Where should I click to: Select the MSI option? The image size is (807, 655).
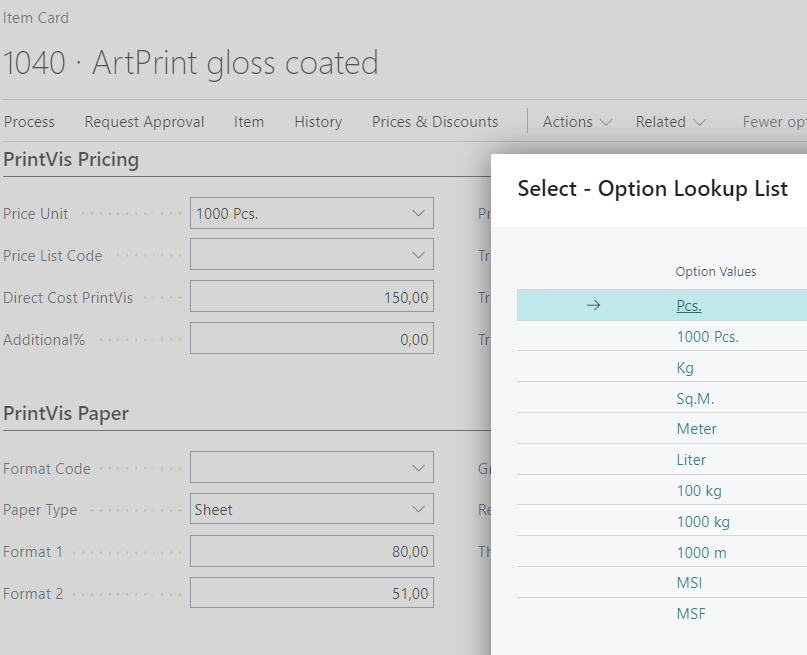tap(689, 582)
